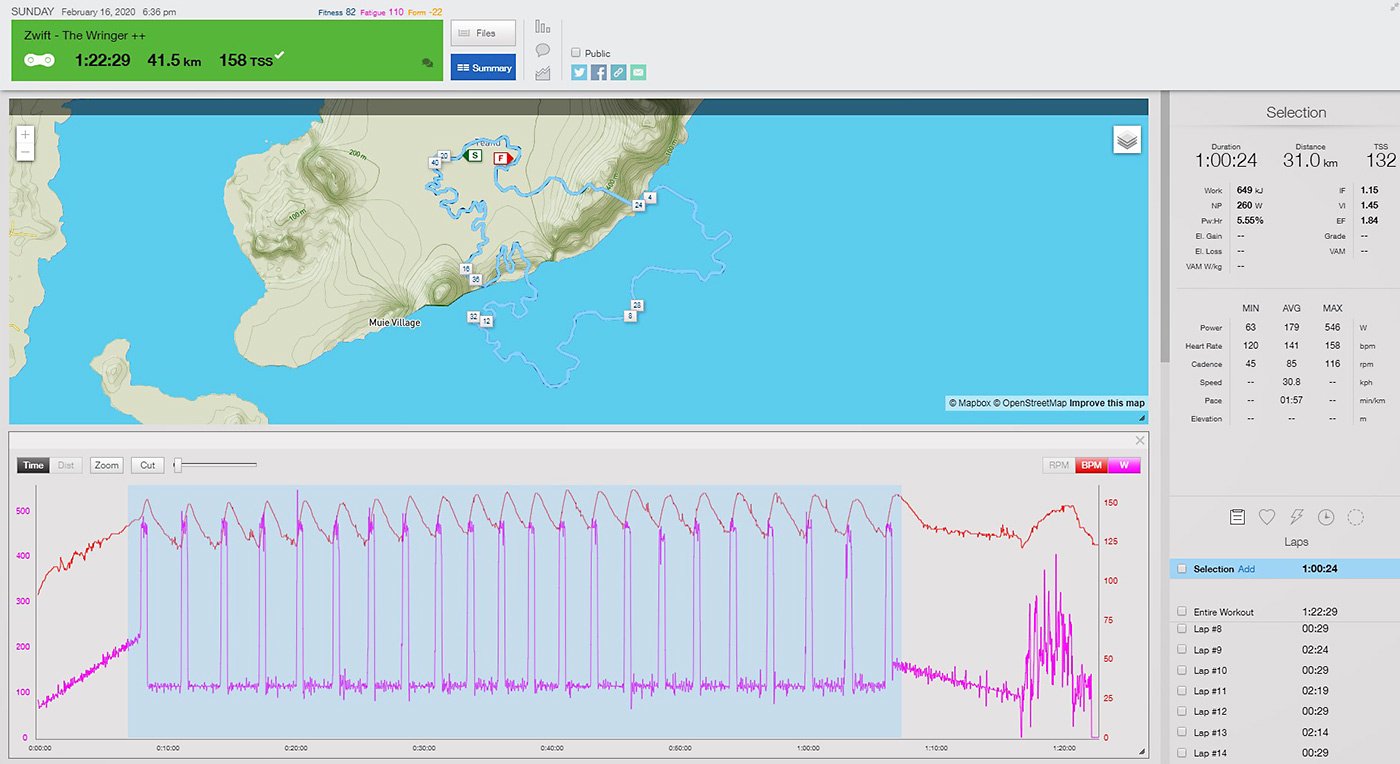Open the map layers selector
This screenshot has width=1400, height=764.
click(1127, 140)
